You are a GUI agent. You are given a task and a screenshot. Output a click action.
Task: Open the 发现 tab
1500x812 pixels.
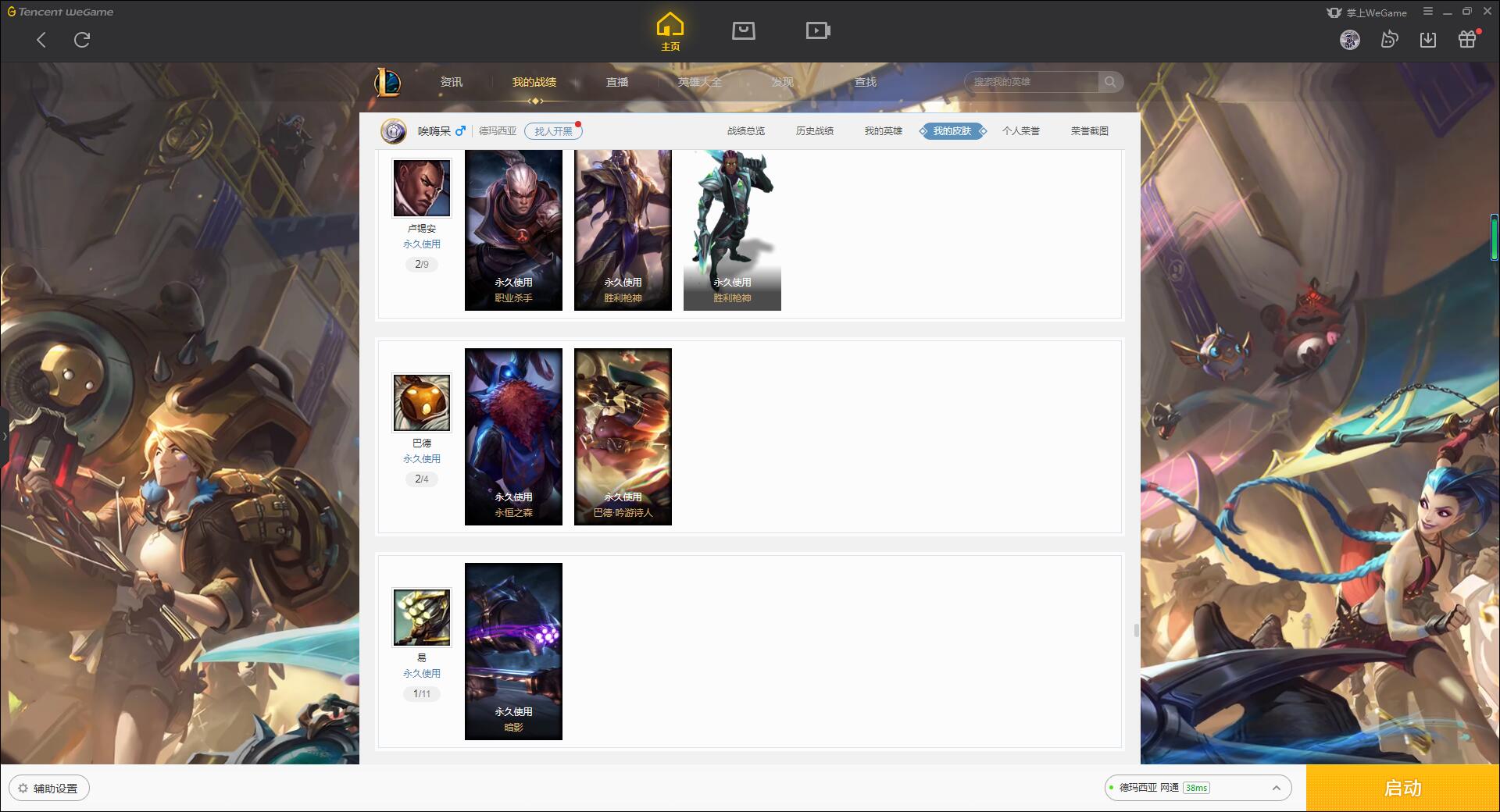[783, 82]
